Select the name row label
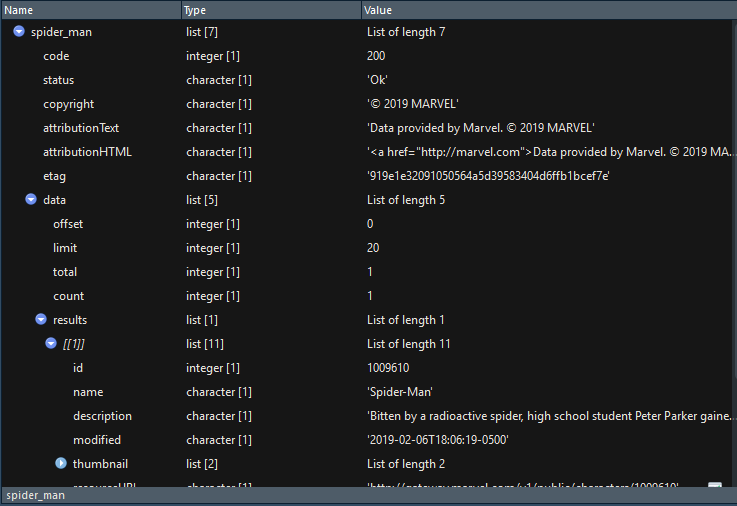 click(x=88, y=392)
